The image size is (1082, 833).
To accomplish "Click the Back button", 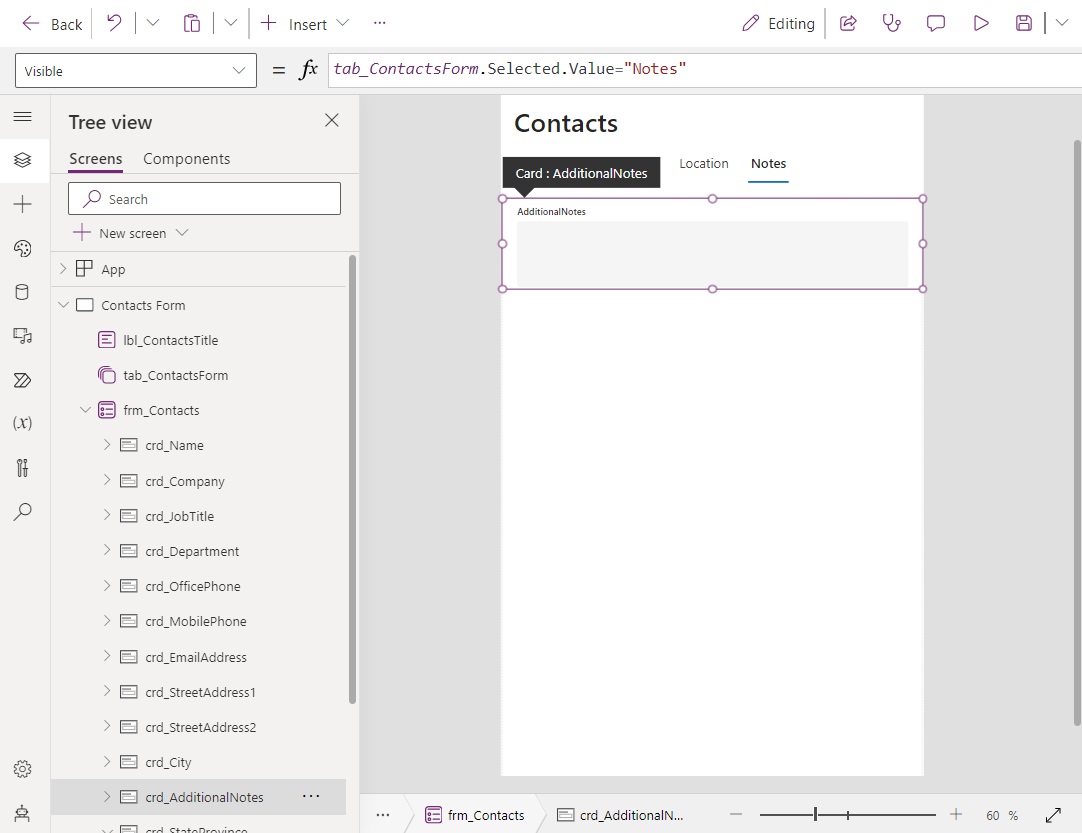I will point(50,23).
